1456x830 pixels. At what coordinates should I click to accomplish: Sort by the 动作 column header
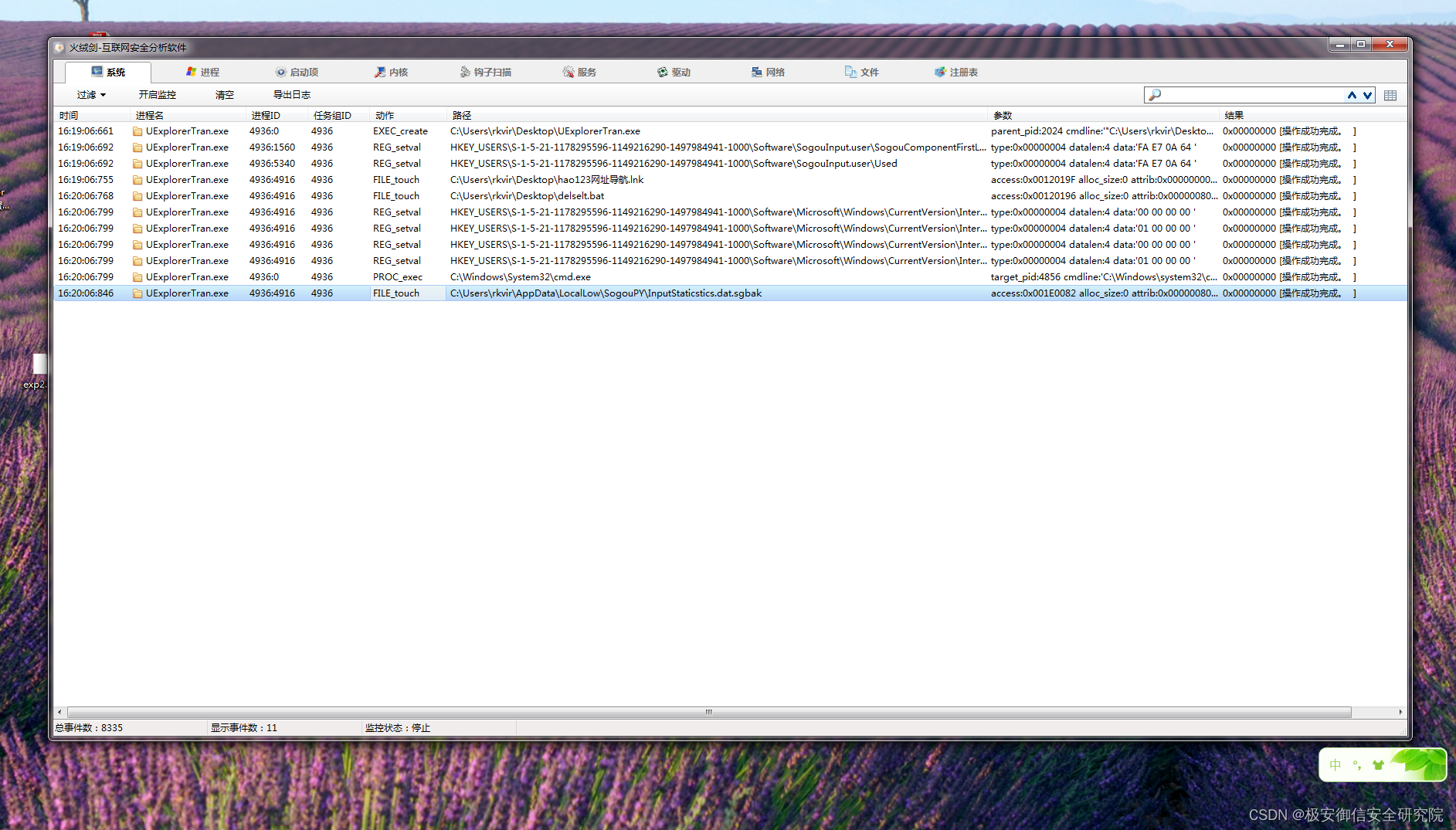(x=409, y=115)
